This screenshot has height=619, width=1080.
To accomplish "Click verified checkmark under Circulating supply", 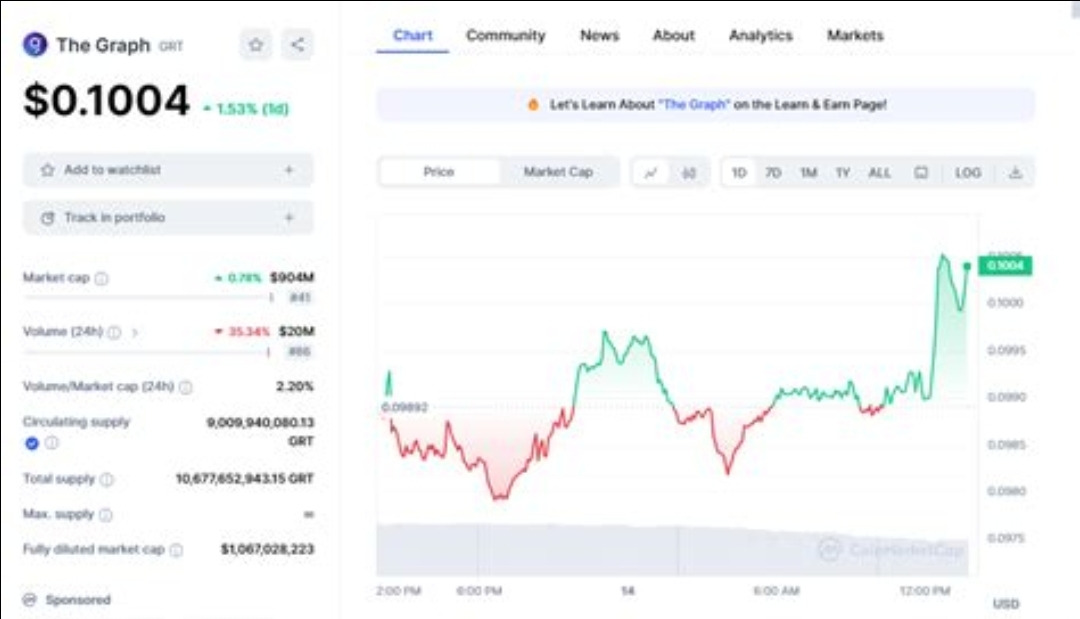I will (32, 443).
